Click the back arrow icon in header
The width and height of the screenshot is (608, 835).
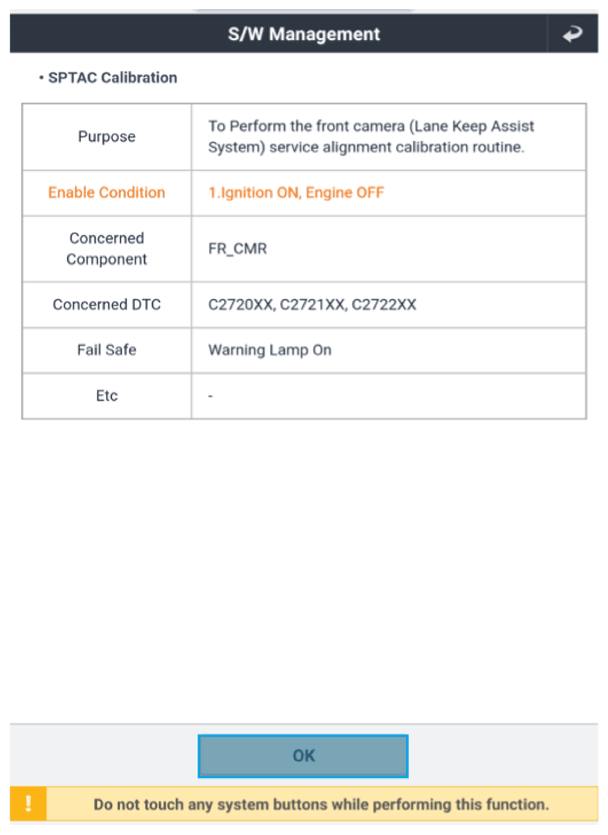coord(572,34)
